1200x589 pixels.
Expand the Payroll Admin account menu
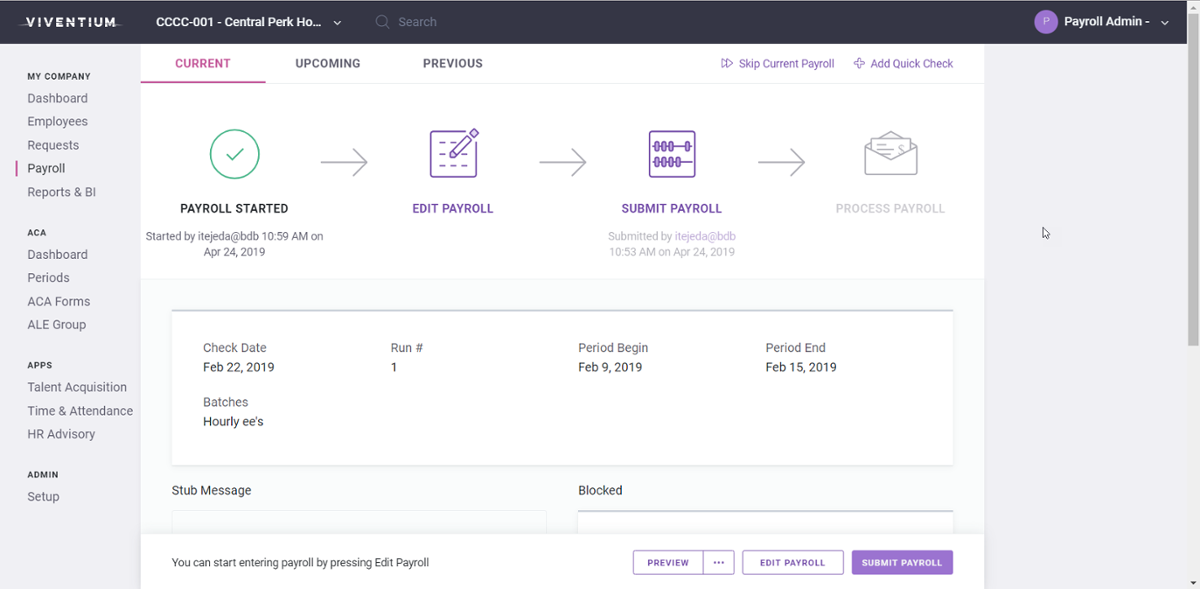click(x=1163, y=21)
